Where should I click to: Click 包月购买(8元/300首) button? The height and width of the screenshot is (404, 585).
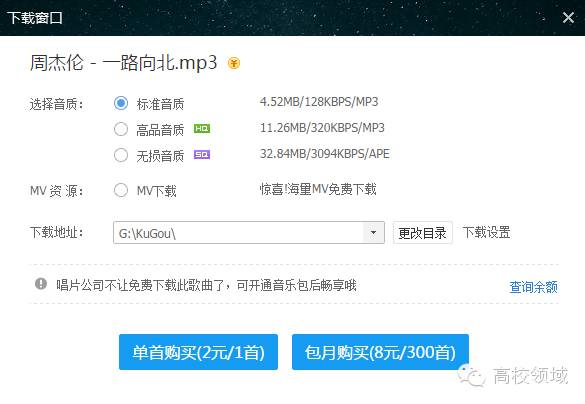380,352
